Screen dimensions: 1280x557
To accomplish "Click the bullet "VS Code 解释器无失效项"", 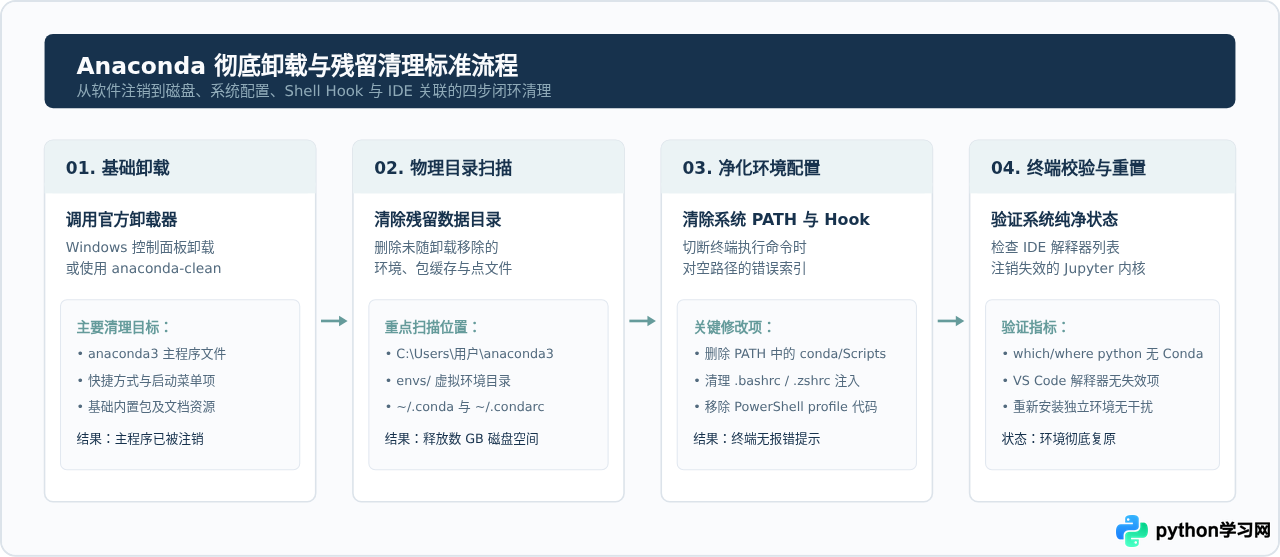I will click(1080, 381).
